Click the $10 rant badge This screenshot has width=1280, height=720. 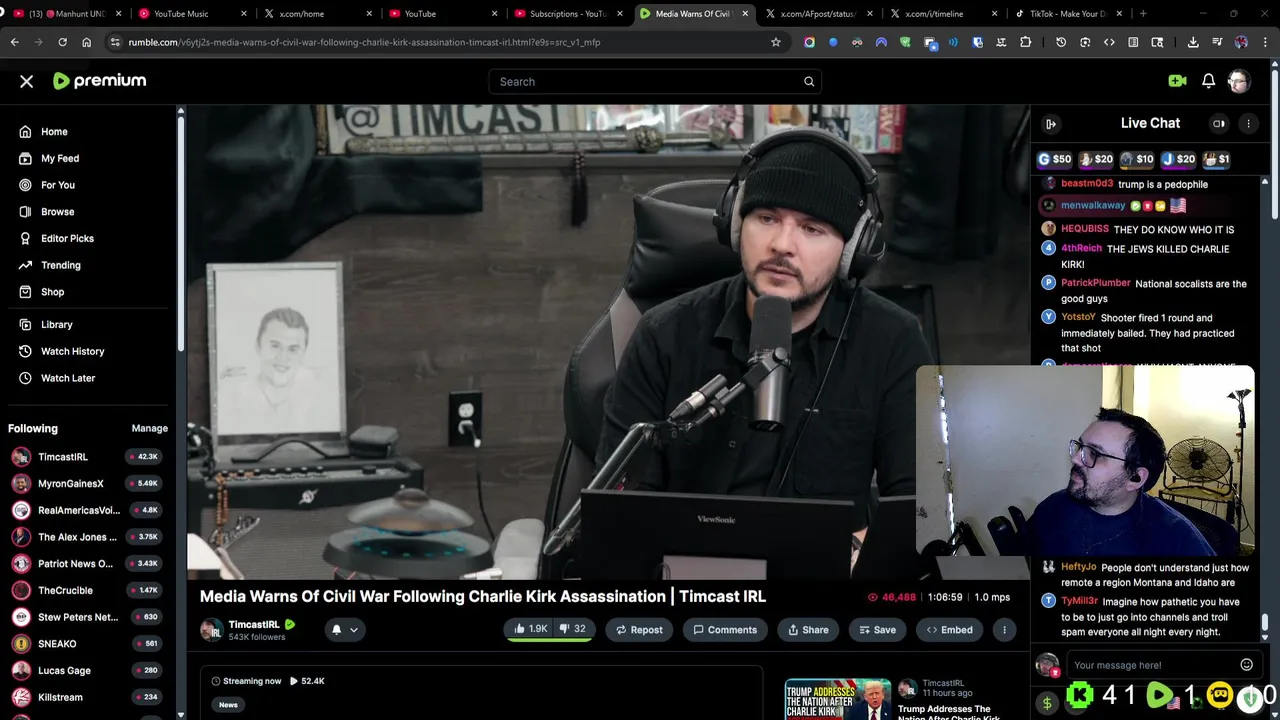tap(1137, 159)
